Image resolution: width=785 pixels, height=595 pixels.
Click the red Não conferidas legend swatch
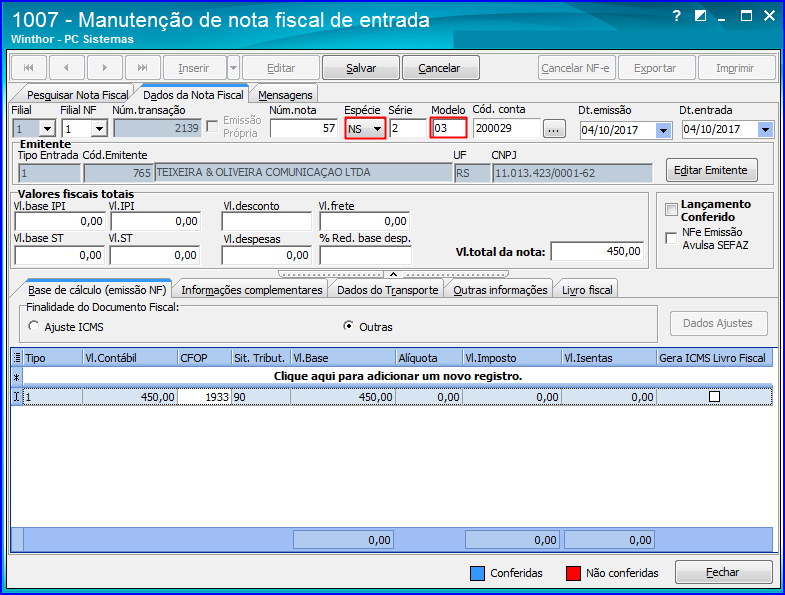click(x=573, y=573)
